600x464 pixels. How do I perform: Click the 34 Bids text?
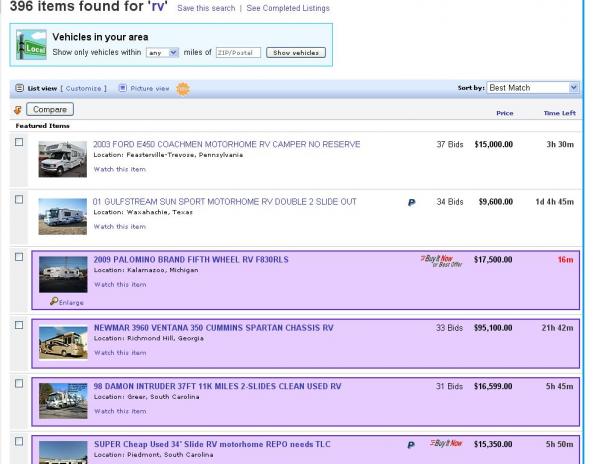coord(450,202)
